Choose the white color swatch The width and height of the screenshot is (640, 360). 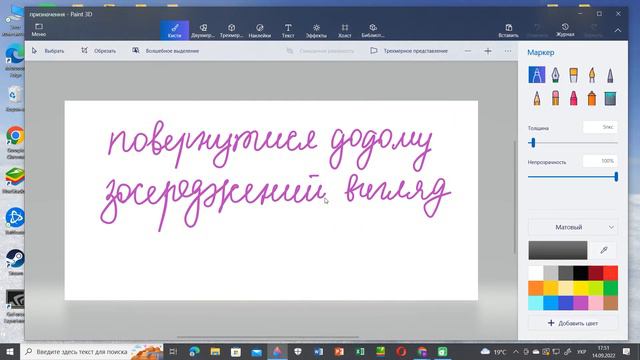click(536, 273)
